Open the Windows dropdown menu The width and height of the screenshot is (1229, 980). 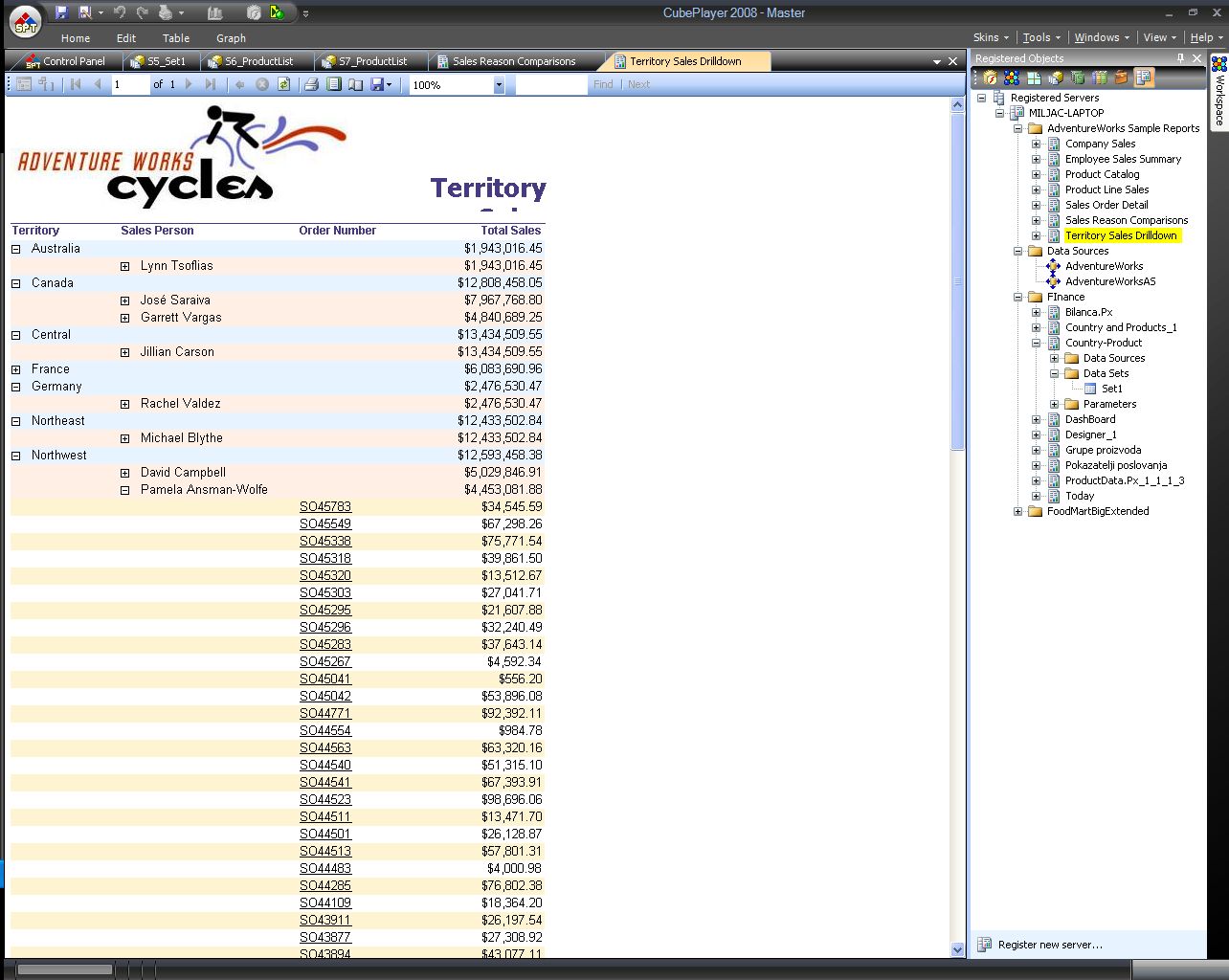pos(1102,37)
